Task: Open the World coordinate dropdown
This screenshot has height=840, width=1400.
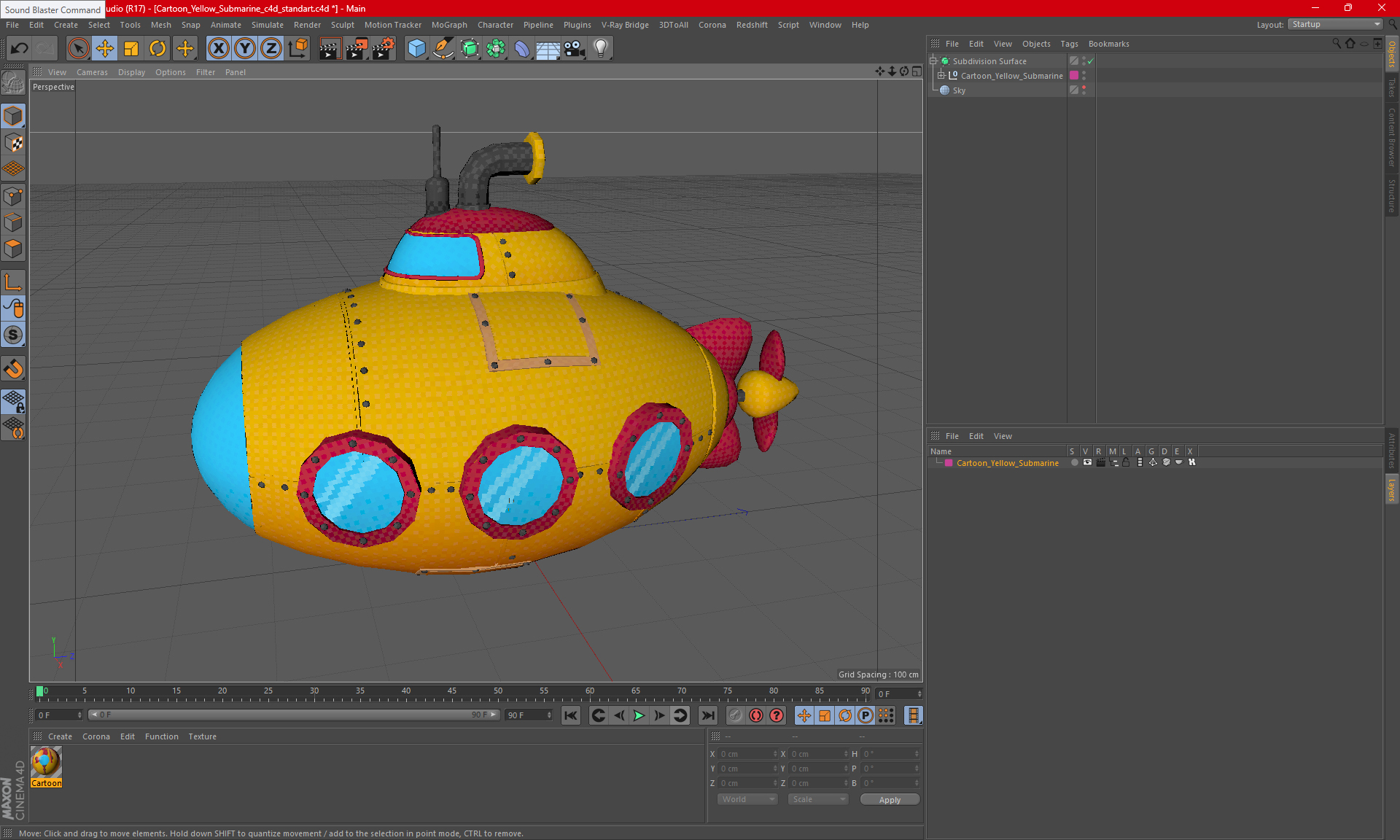Action: coord(748,800)
